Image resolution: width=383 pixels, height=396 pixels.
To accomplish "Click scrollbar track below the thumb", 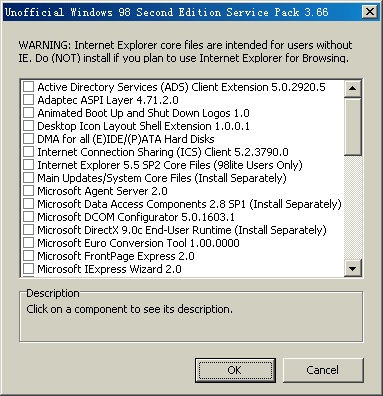I will coord(353,207).
